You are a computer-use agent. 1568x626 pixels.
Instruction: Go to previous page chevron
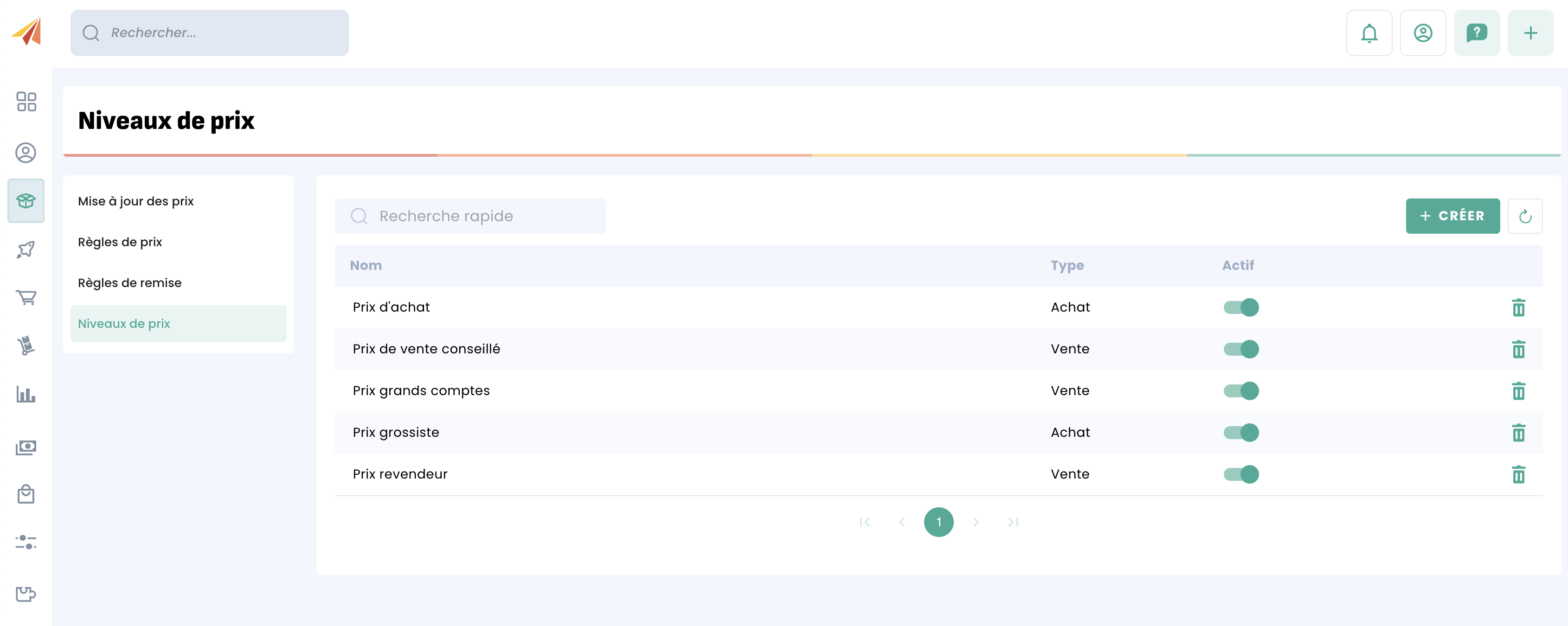tap(901, 522)
